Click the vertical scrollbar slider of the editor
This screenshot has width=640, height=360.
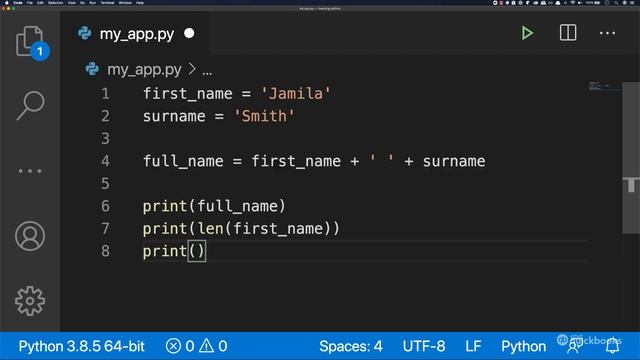coord(631,158)
